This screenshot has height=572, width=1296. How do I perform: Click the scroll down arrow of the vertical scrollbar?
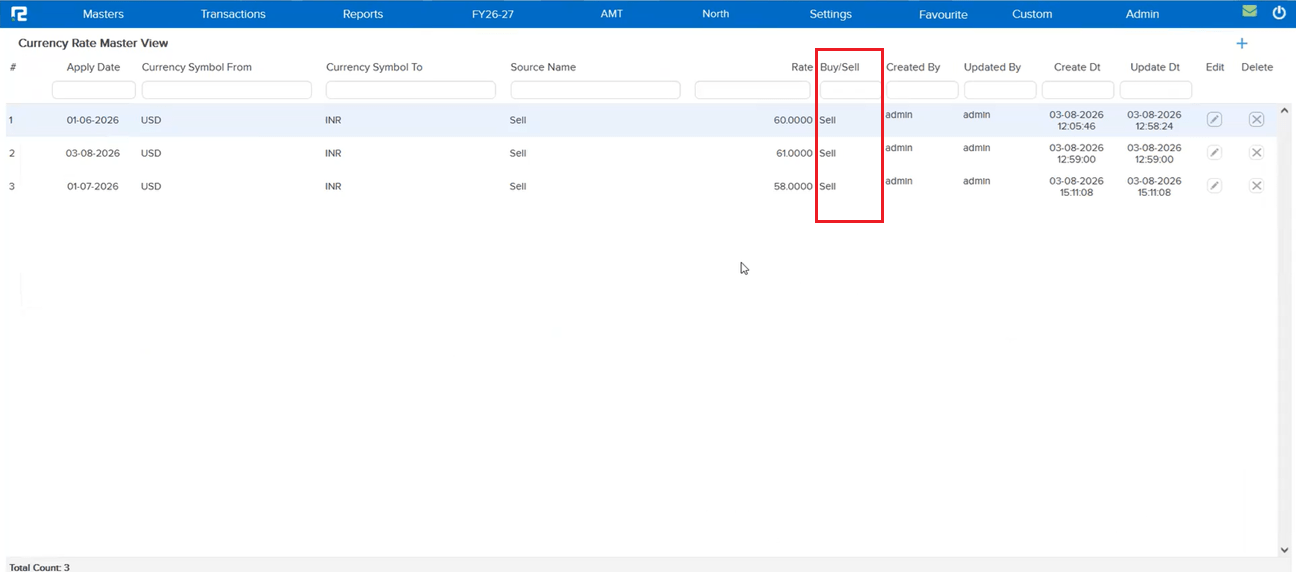point(1284,549)
